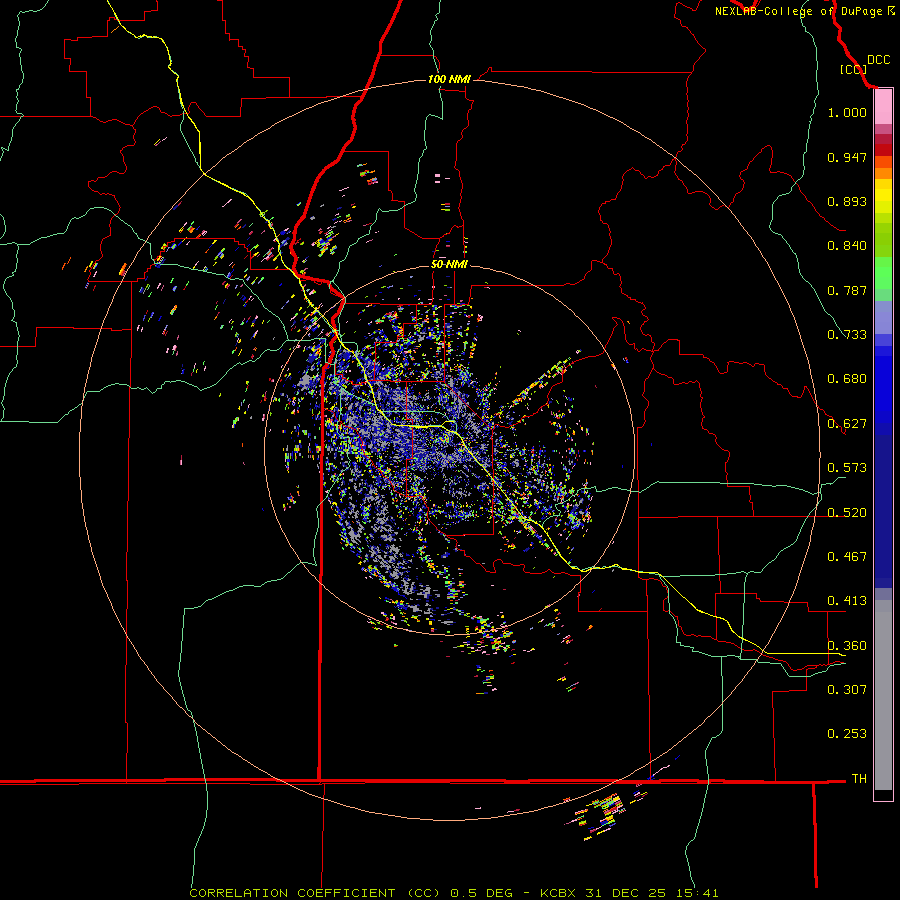The width and height of the screenshot is (900, 900).
Task: Pick the red segment of the color bar
Action: click(x=883, y=150)
